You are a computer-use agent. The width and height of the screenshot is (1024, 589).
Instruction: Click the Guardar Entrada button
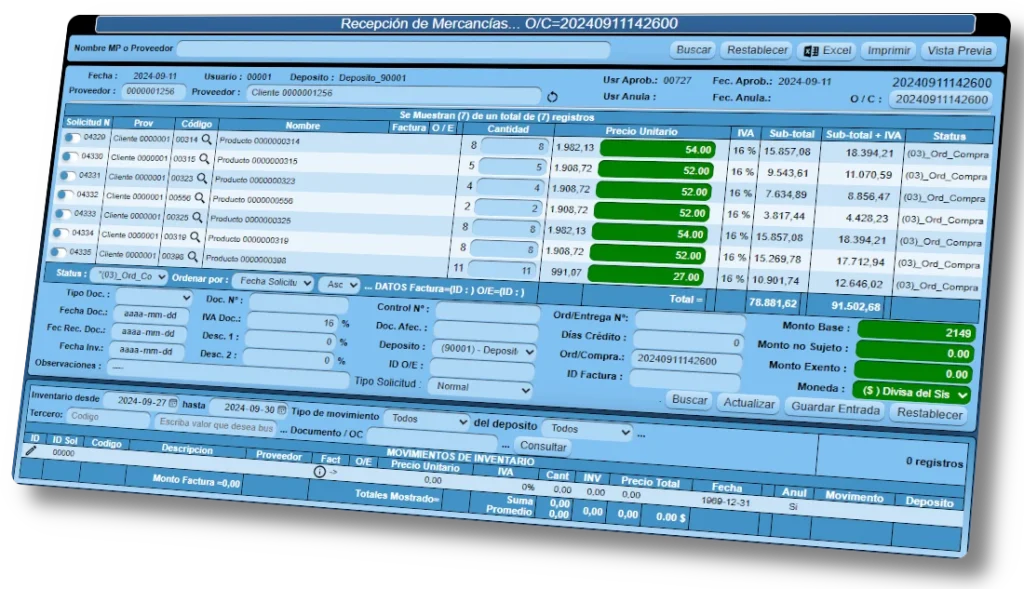(x=835, y=410)
